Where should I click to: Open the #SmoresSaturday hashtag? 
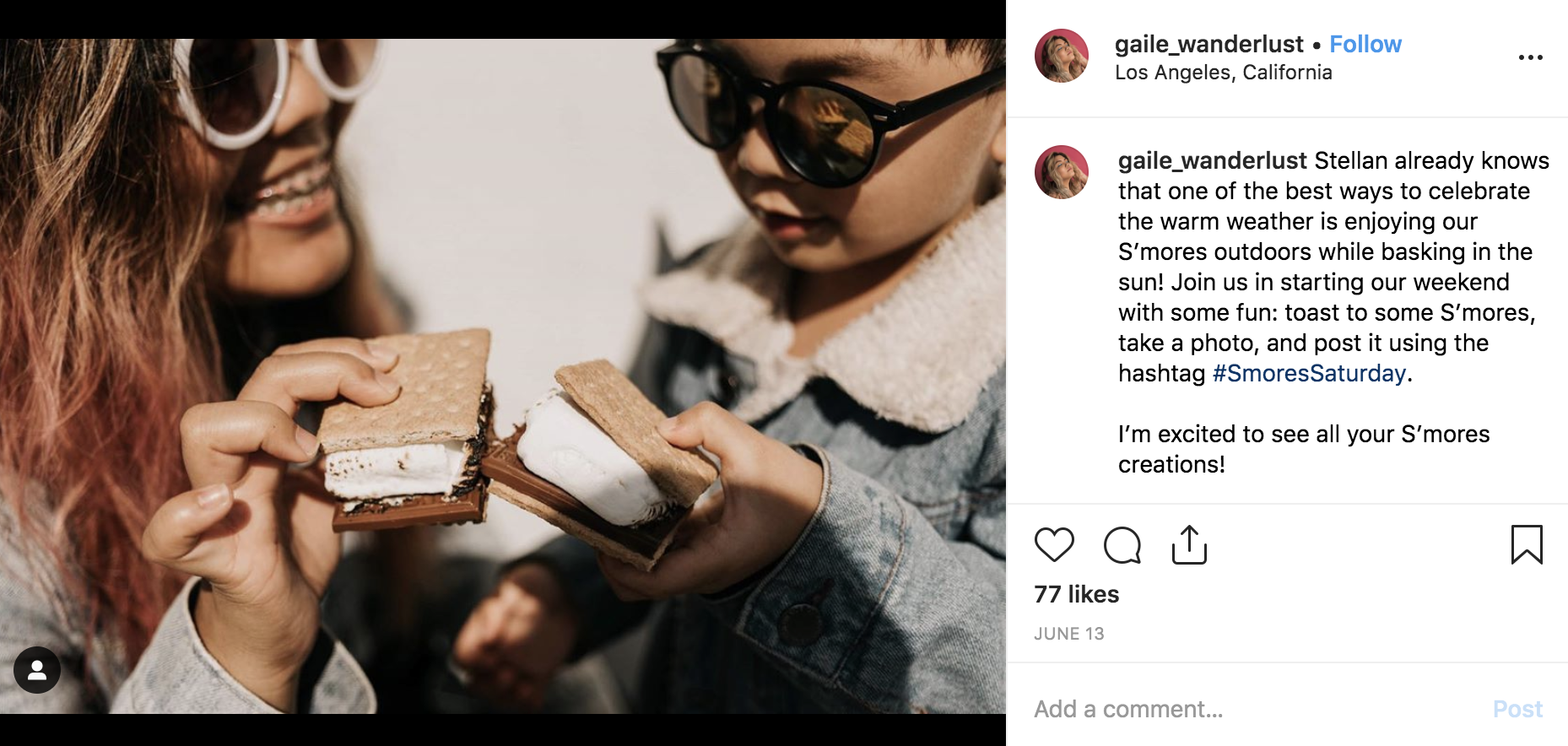(1309, 373)
